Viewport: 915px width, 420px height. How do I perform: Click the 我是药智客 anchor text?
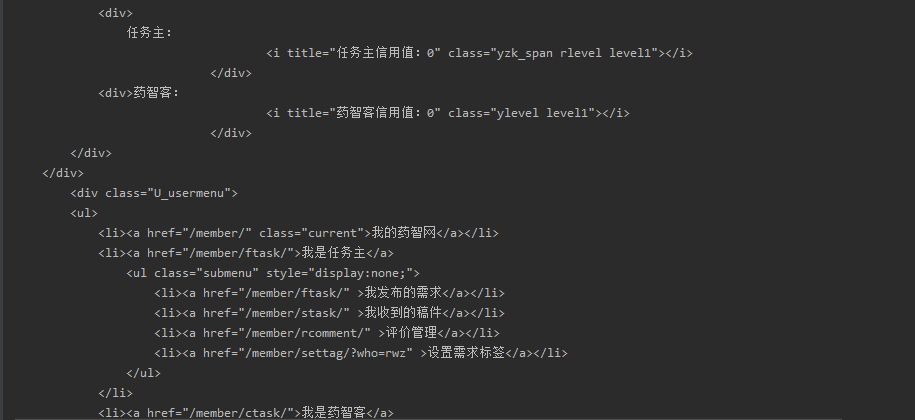(x=334, y=413)
